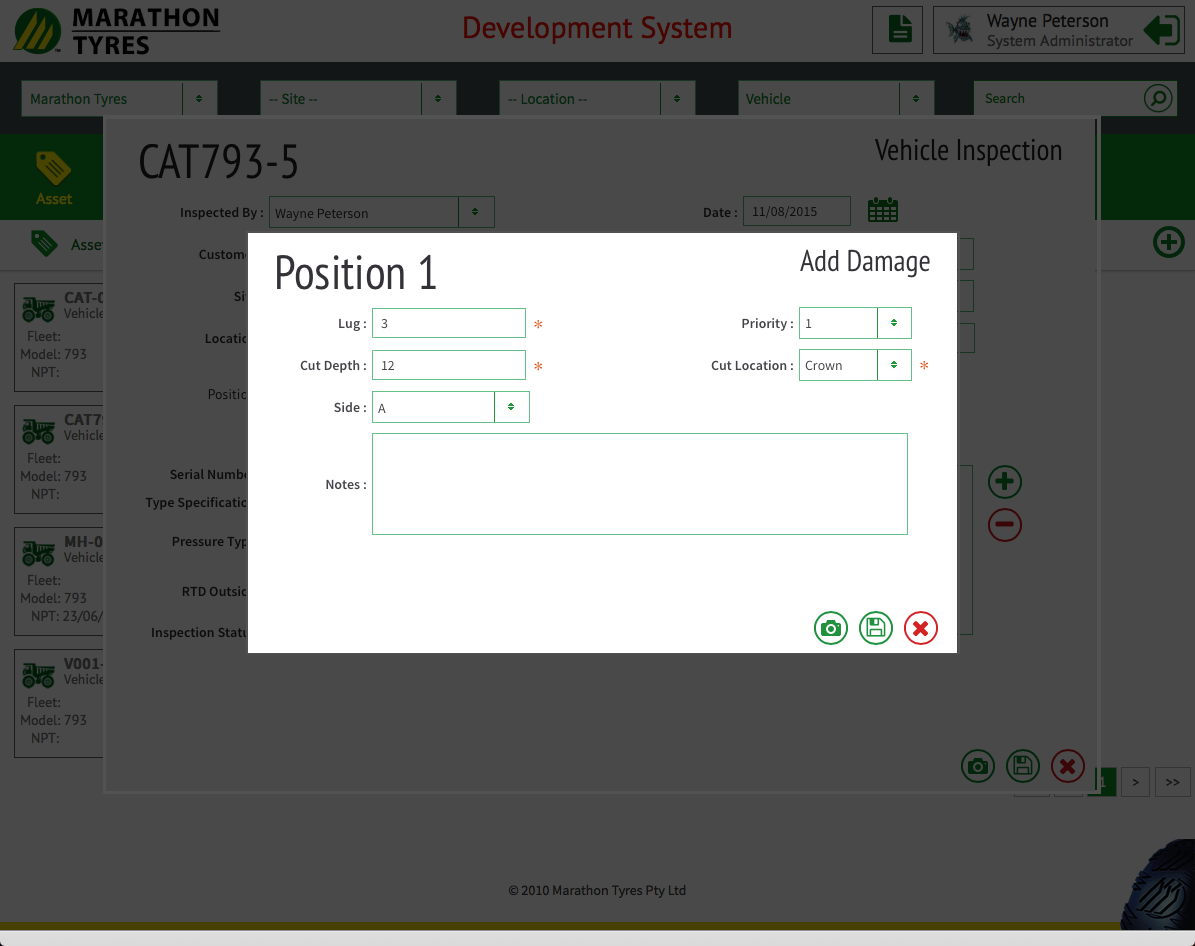Click the Lug input field

(x=448, y=323)
